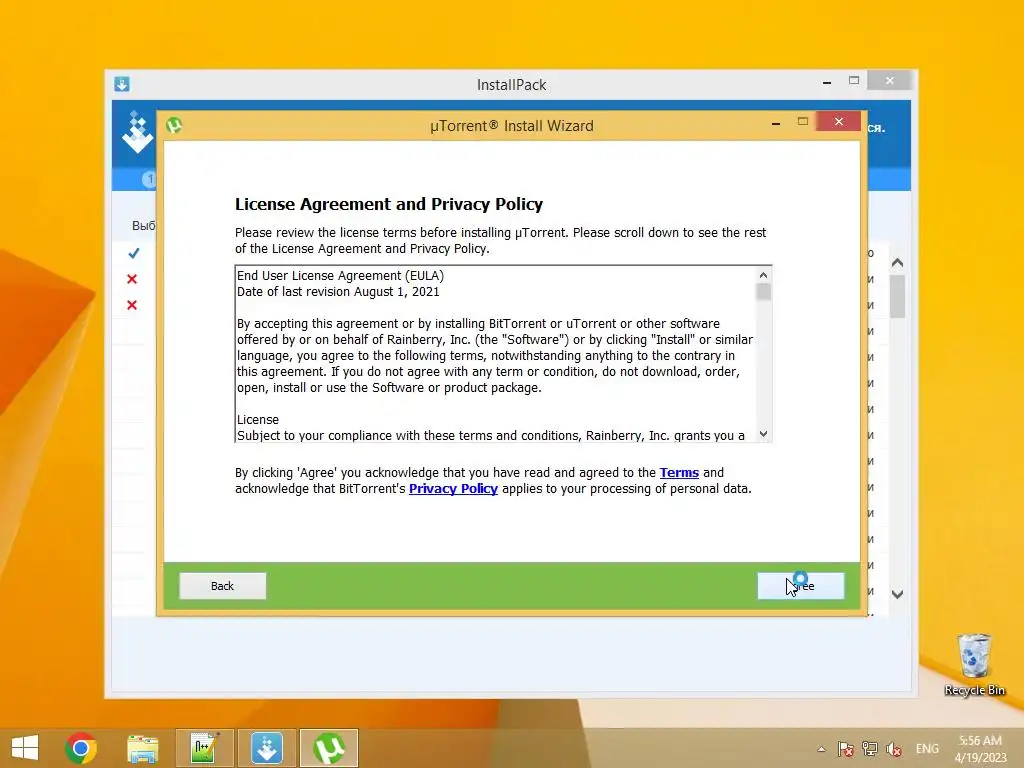Toggle the blue checkmark row in InstallPack list
Screen dimensions: 1024x768
point(133,253)
